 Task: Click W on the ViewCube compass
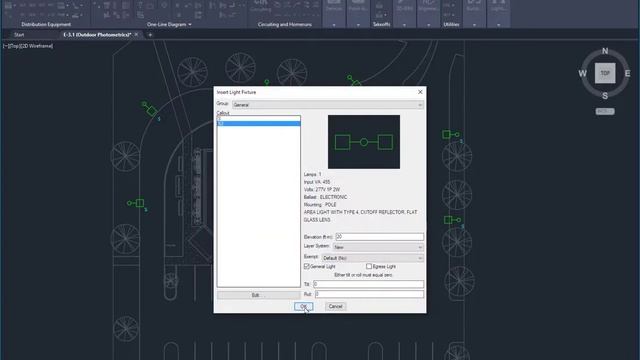tap(582, 73)
